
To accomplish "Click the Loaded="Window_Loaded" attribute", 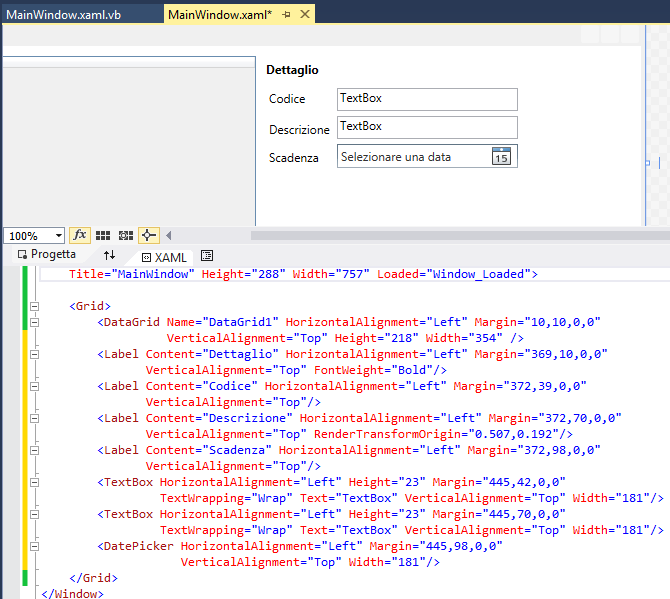I will 454,274.
